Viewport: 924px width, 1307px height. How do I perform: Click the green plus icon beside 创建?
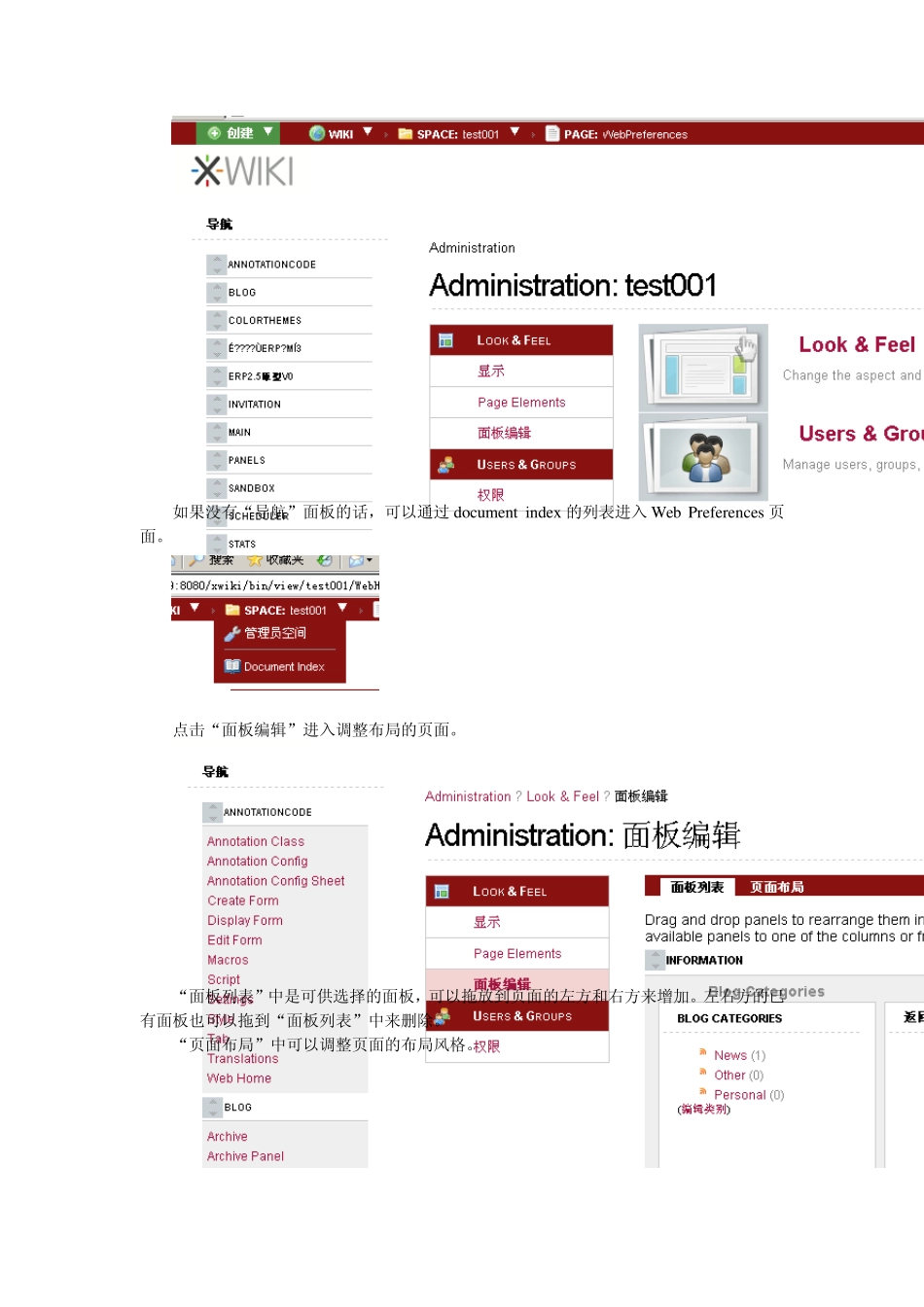click(214, 133)
